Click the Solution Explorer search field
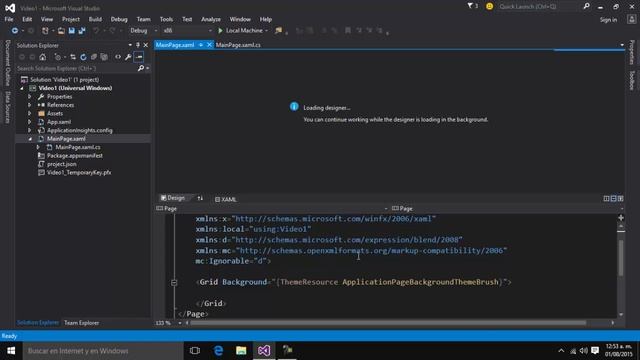 click(x=77, y=68)
